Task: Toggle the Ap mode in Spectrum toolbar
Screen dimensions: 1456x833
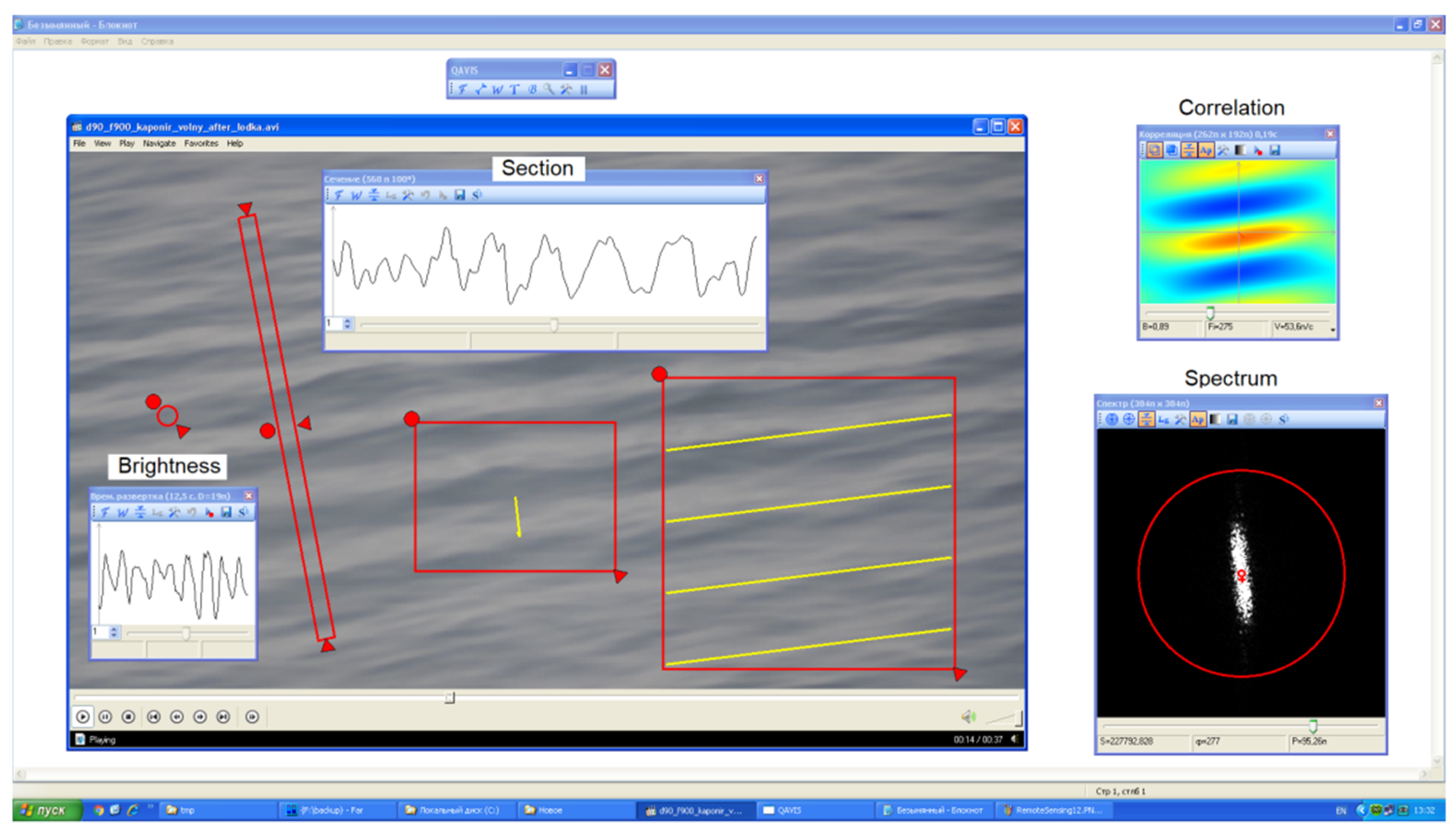Action: pyautogui.click(x=1198, y=420)
